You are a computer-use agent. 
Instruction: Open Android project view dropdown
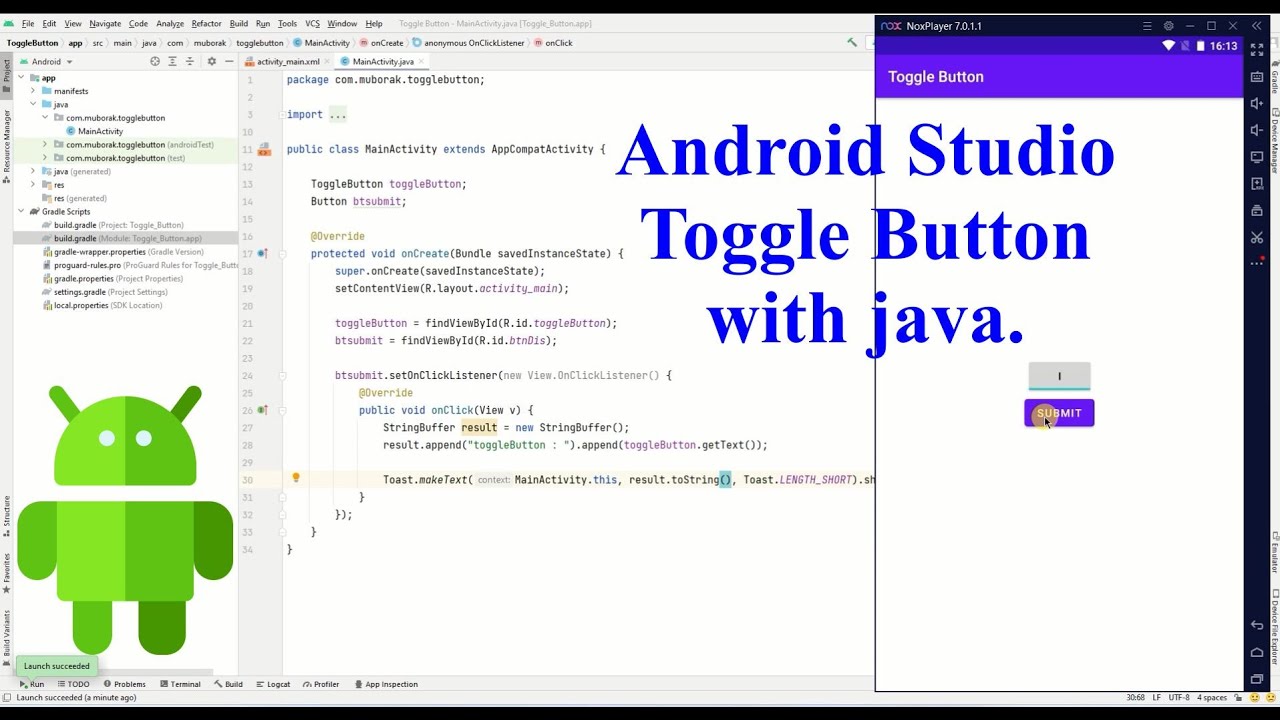tap(46, 61)
